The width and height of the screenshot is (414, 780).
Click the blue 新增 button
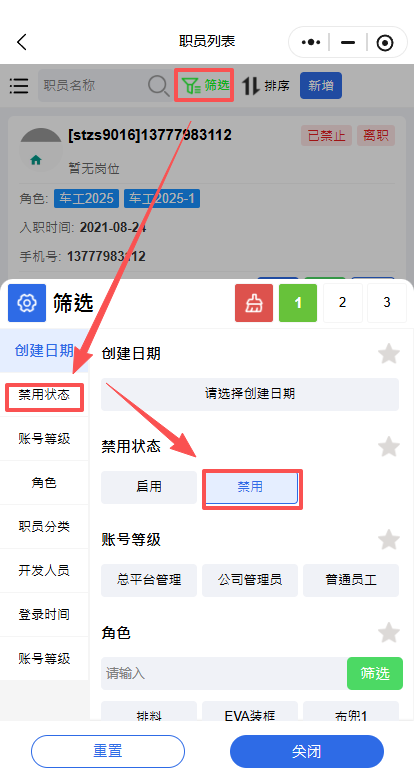point(320,86)
